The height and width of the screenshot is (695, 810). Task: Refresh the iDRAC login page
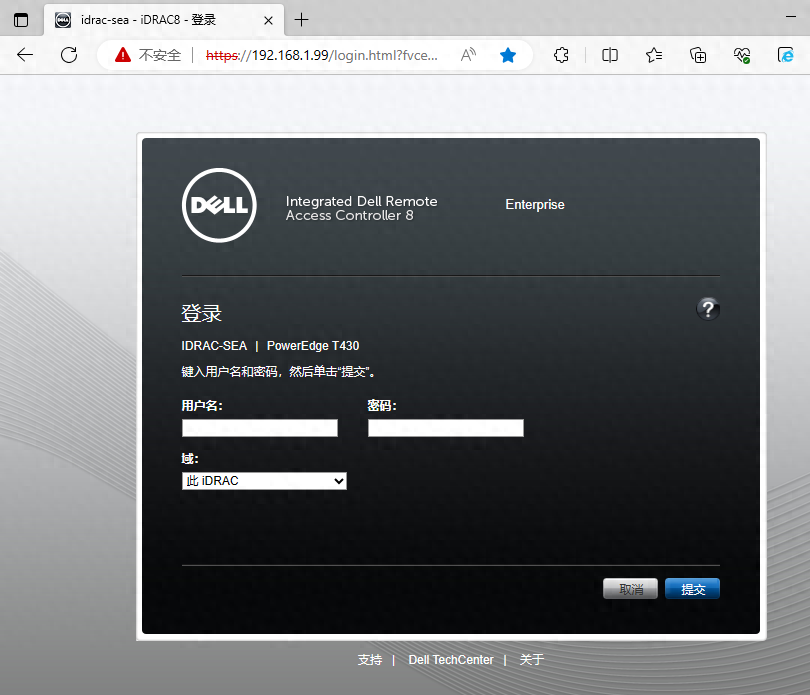(69, 56)
